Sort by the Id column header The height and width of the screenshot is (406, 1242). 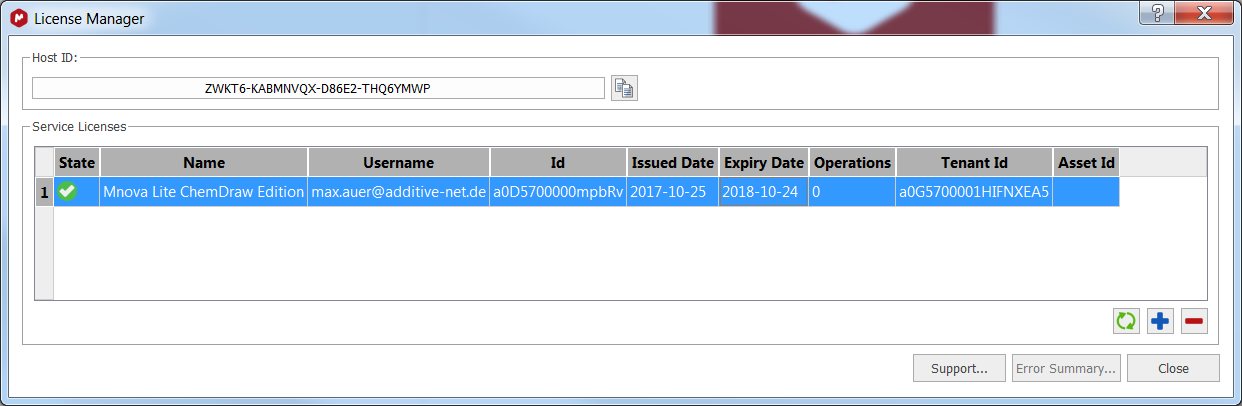[558, 162]
